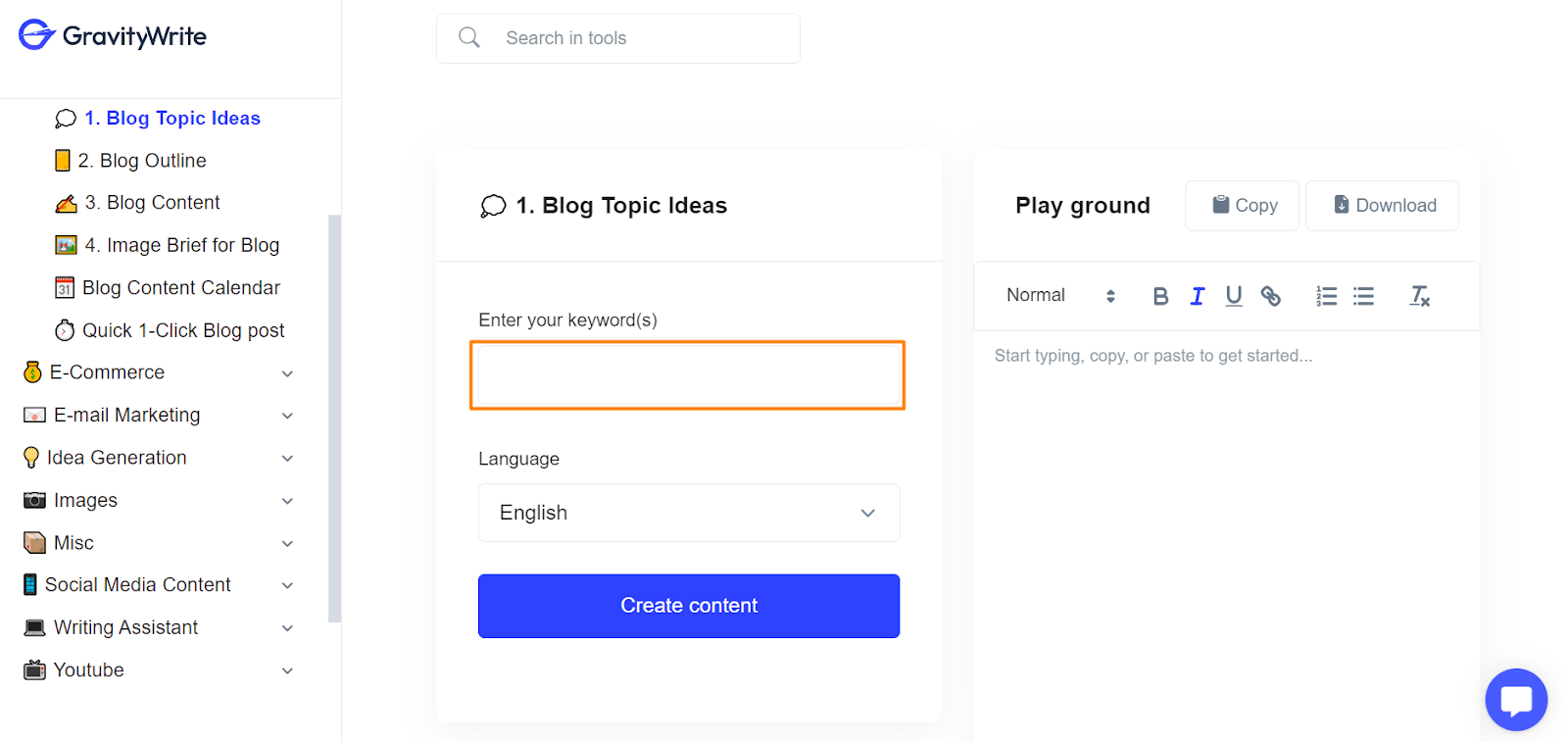Open the Normal heading style dropdown

(x=1060, y=296)
